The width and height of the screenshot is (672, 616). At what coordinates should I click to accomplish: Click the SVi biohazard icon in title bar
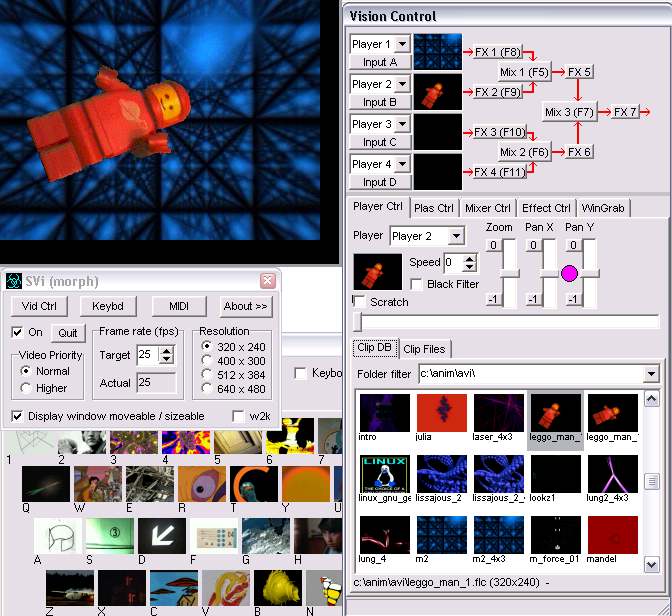pos(14,282)
